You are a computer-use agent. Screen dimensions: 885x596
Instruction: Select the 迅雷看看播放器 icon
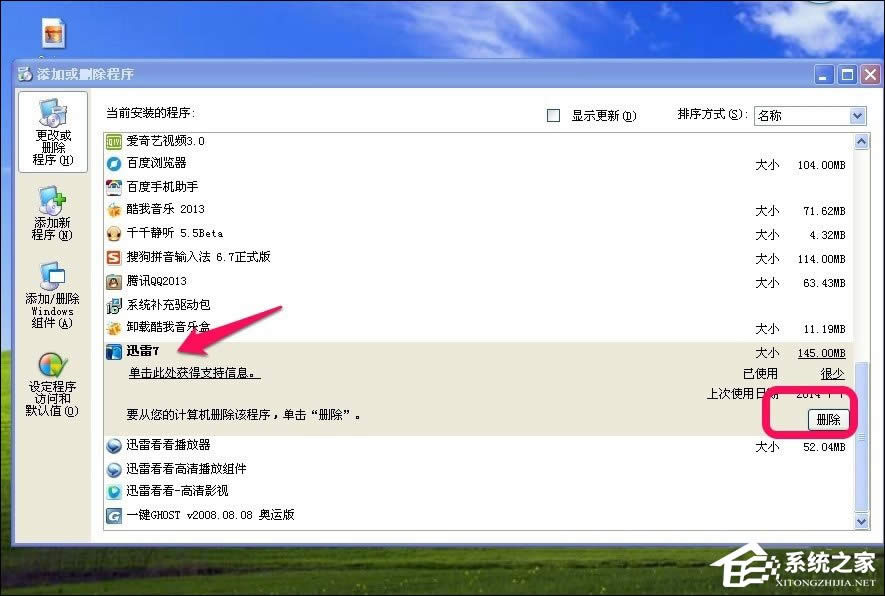pyautogui.click(x=114, y=445)
